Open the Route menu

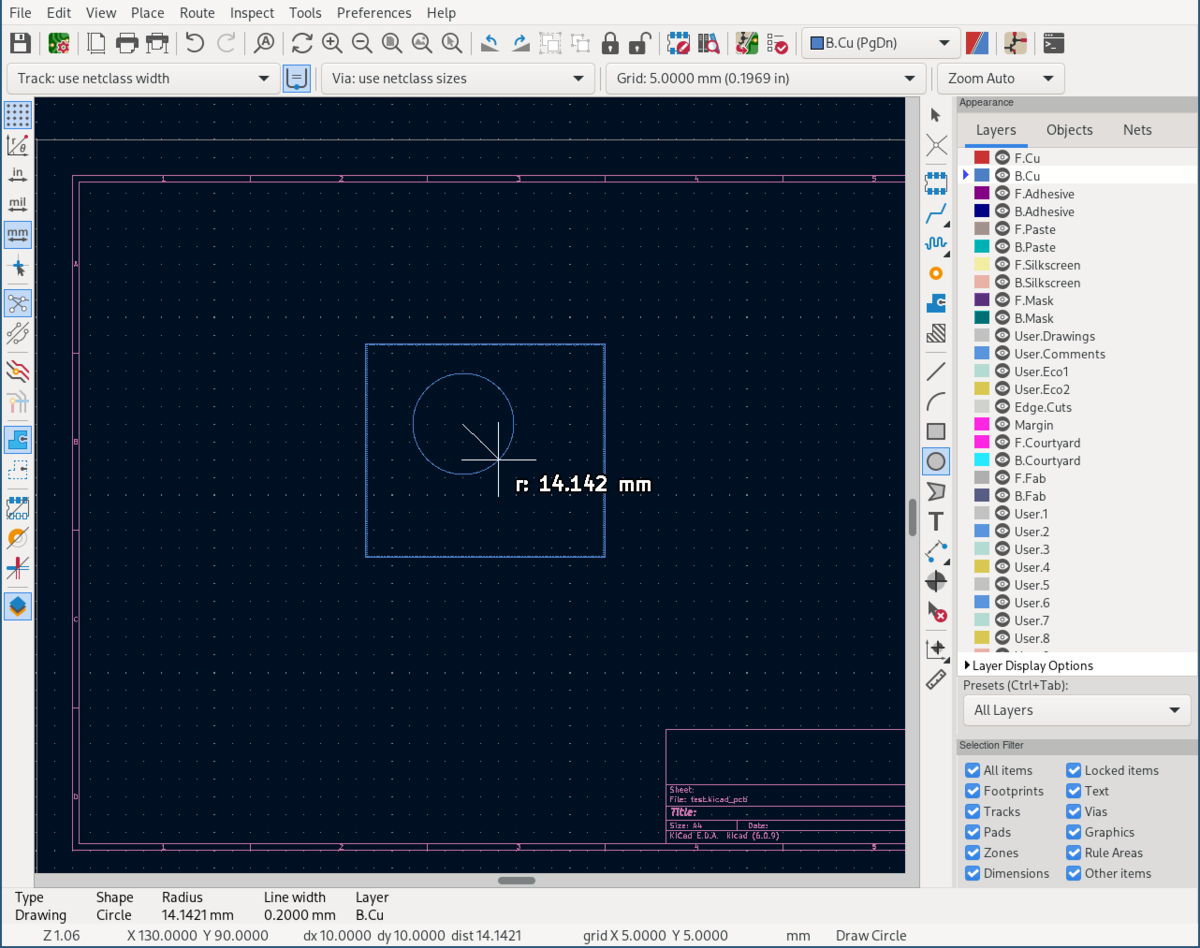coord(197,13)
